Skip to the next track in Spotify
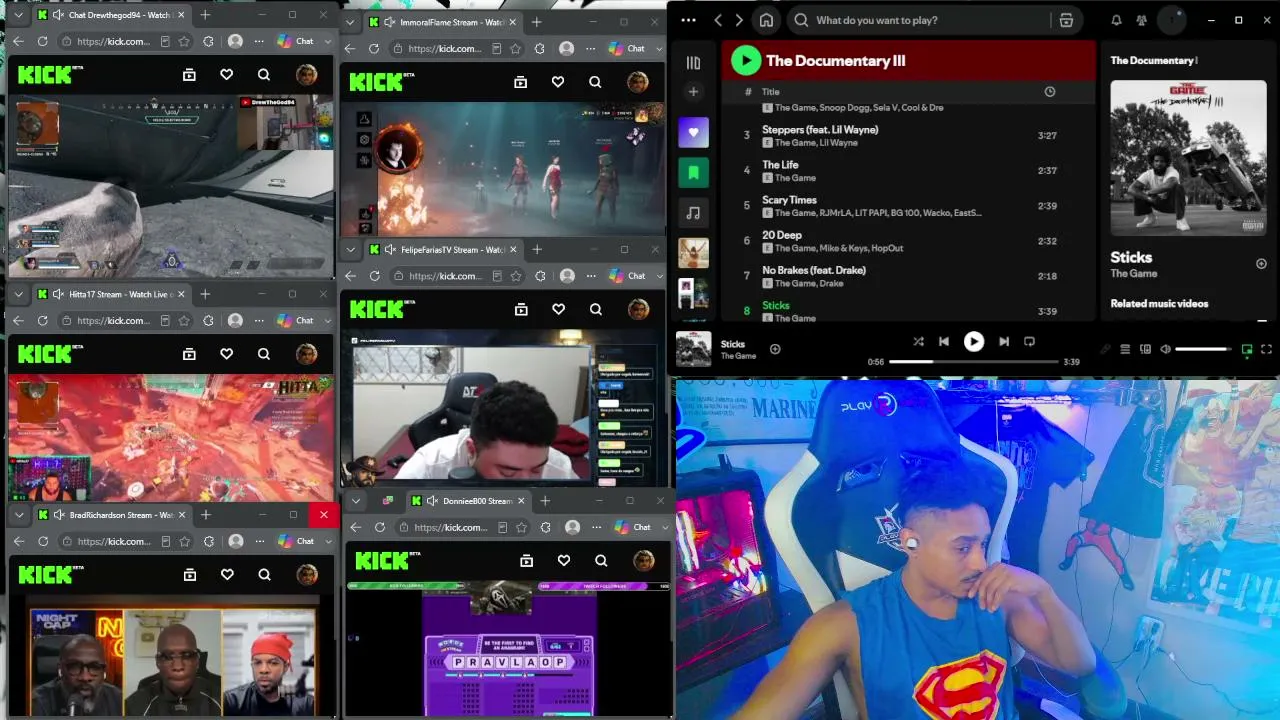The image size is (1280, 720). (1004, 342)
